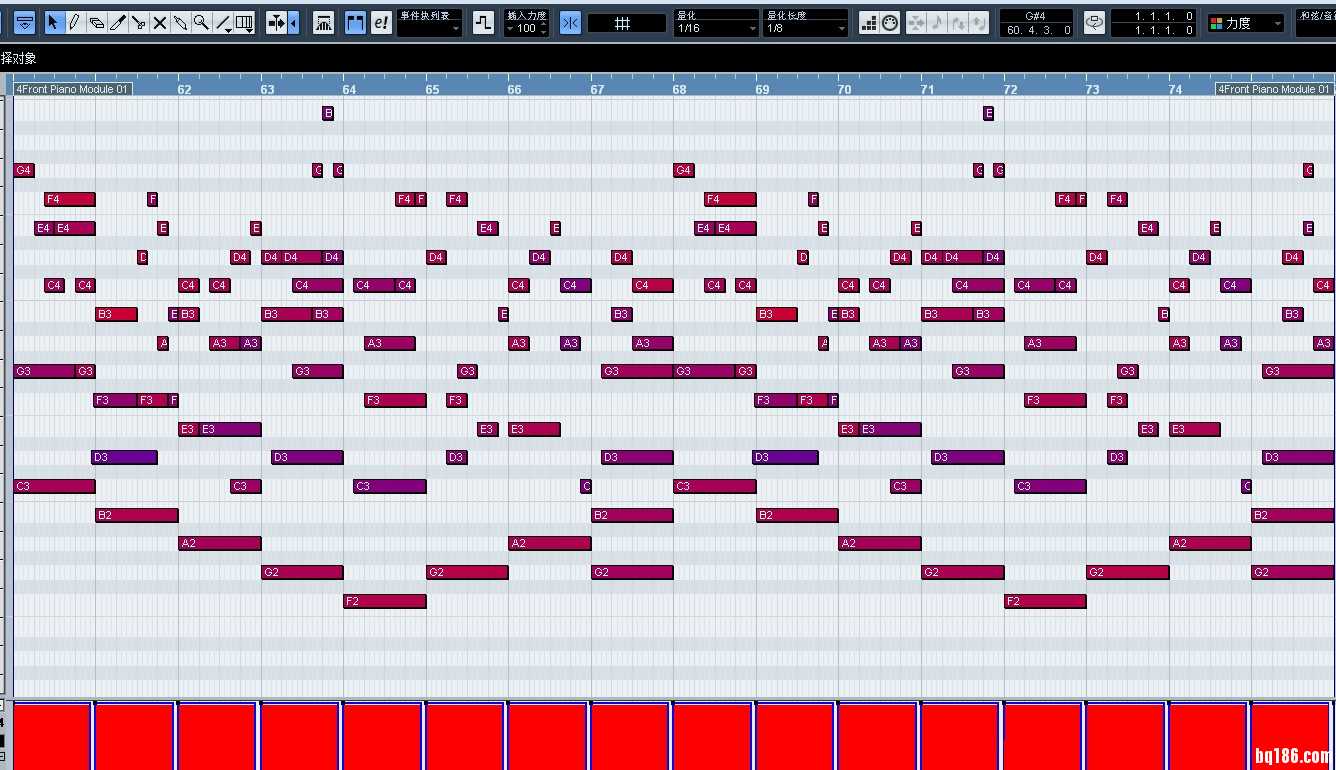
Task: Click the G#4 mouse pitch display
Action: pyautogui.click(x=1036, y=16)
